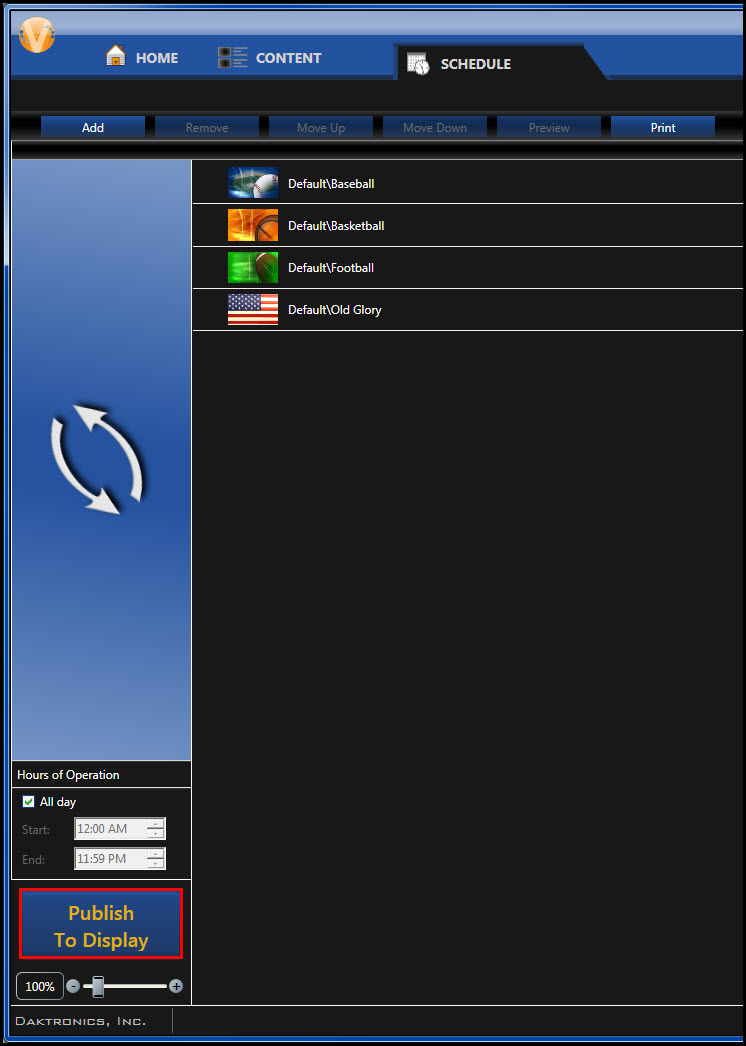
Task: Click Publish To Display button
Action: pos(101,926)
